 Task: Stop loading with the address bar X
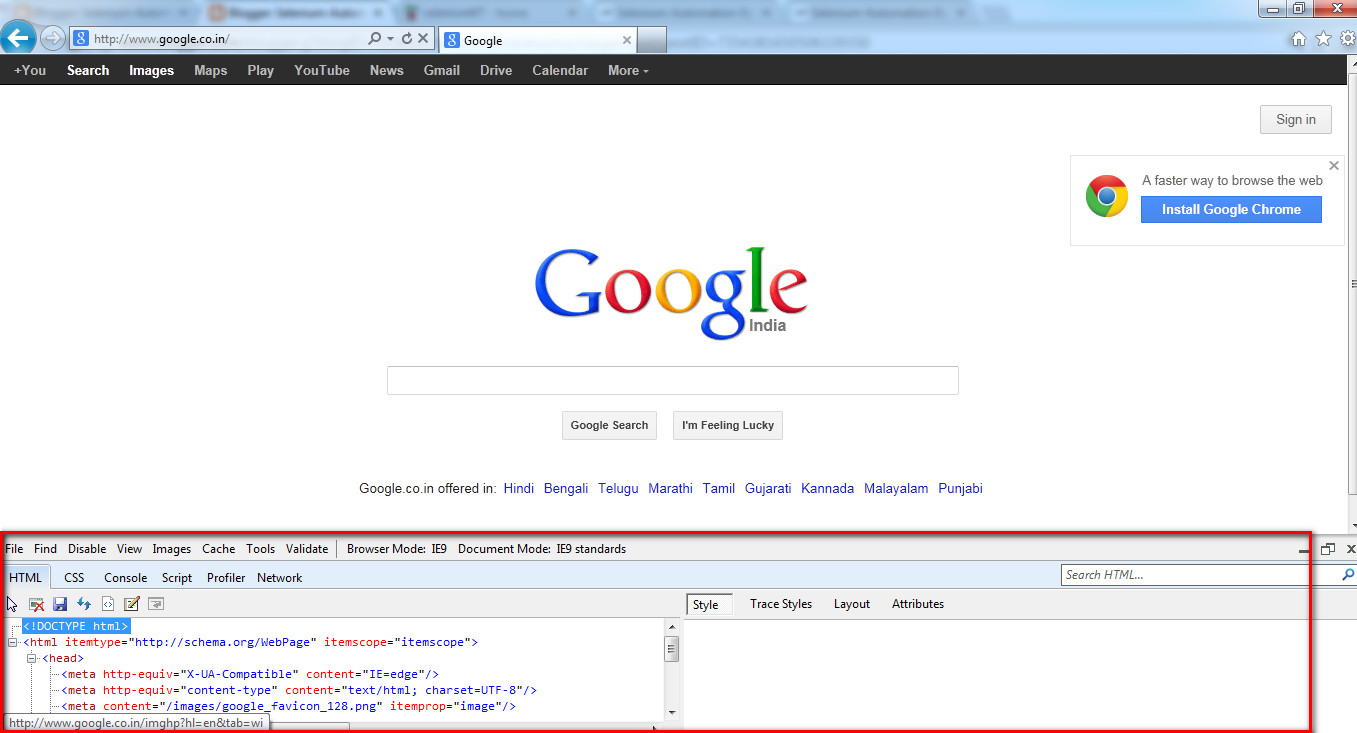tap(423, 39)
